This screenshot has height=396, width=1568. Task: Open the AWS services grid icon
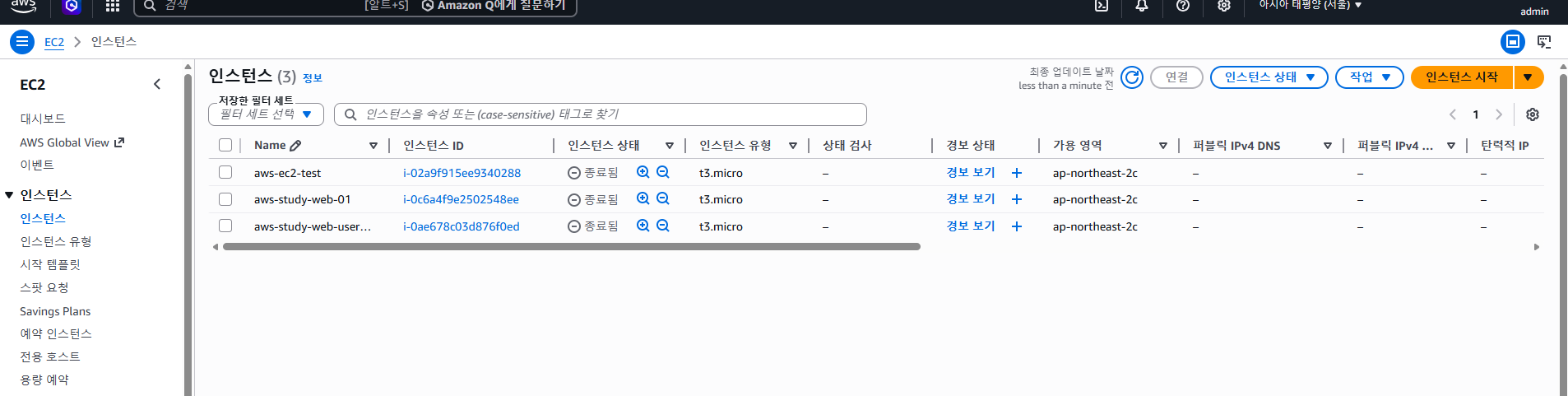pos(113,6)
